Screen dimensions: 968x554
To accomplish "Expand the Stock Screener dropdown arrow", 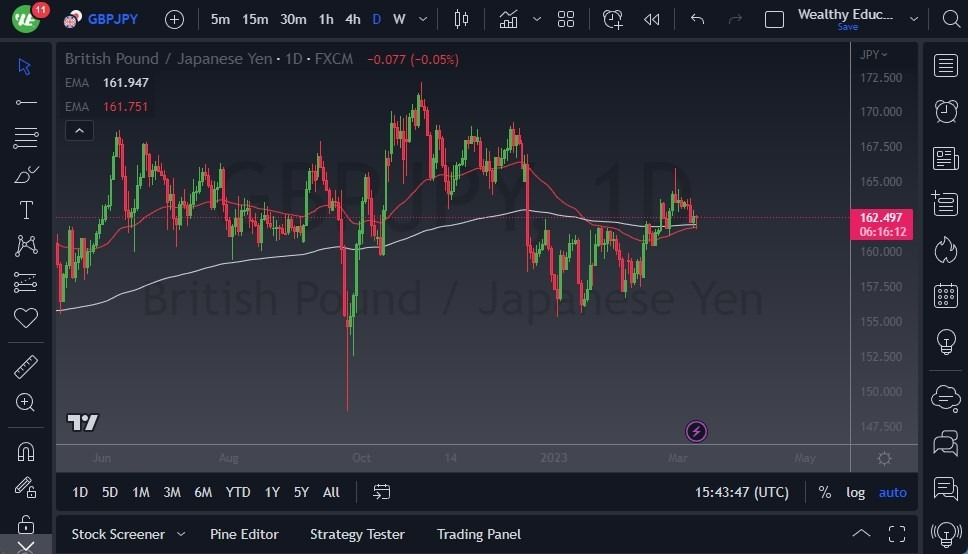I will [x=181, y=534].
